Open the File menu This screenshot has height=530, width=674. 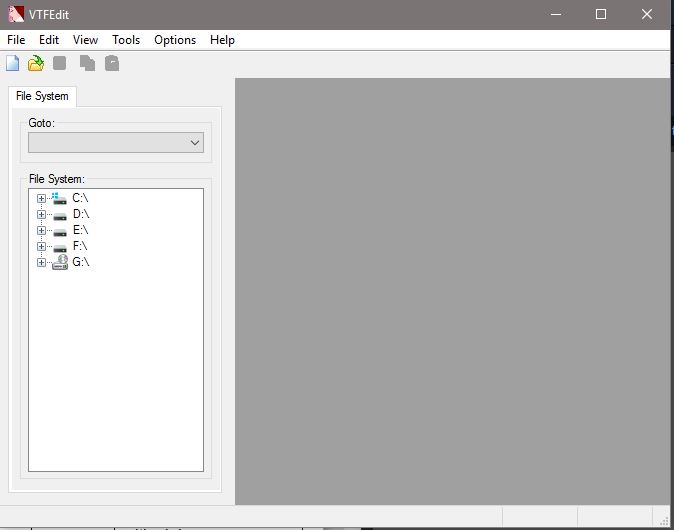click(x=16, y=40)
